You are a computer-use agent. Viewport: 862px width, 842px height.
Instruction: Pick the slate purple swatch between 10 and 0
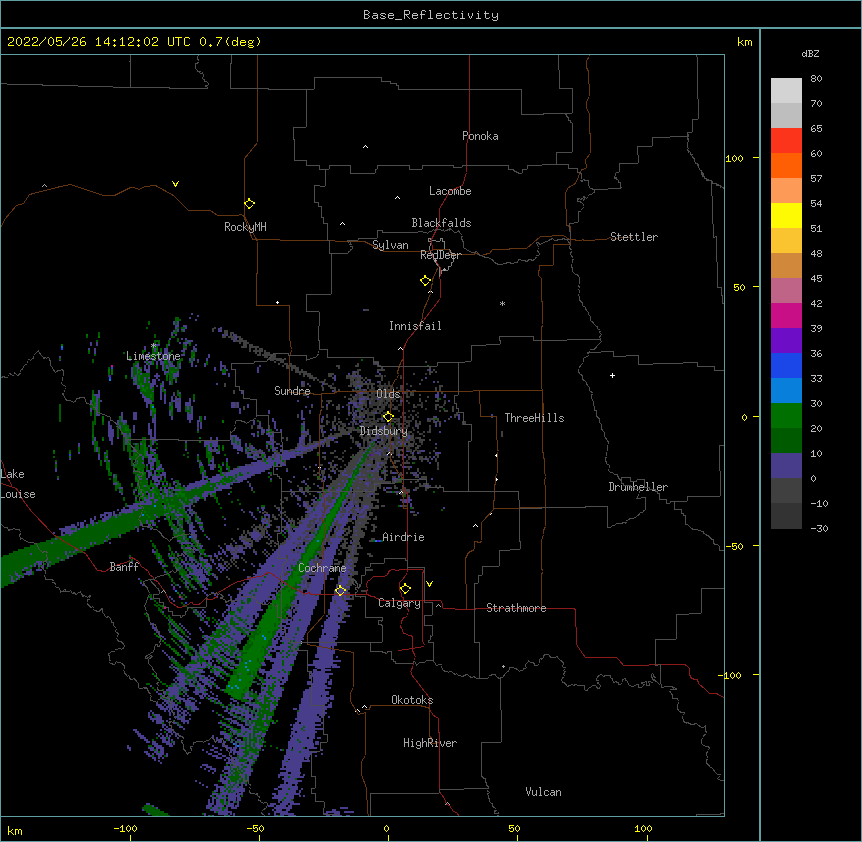coord(786,466)
